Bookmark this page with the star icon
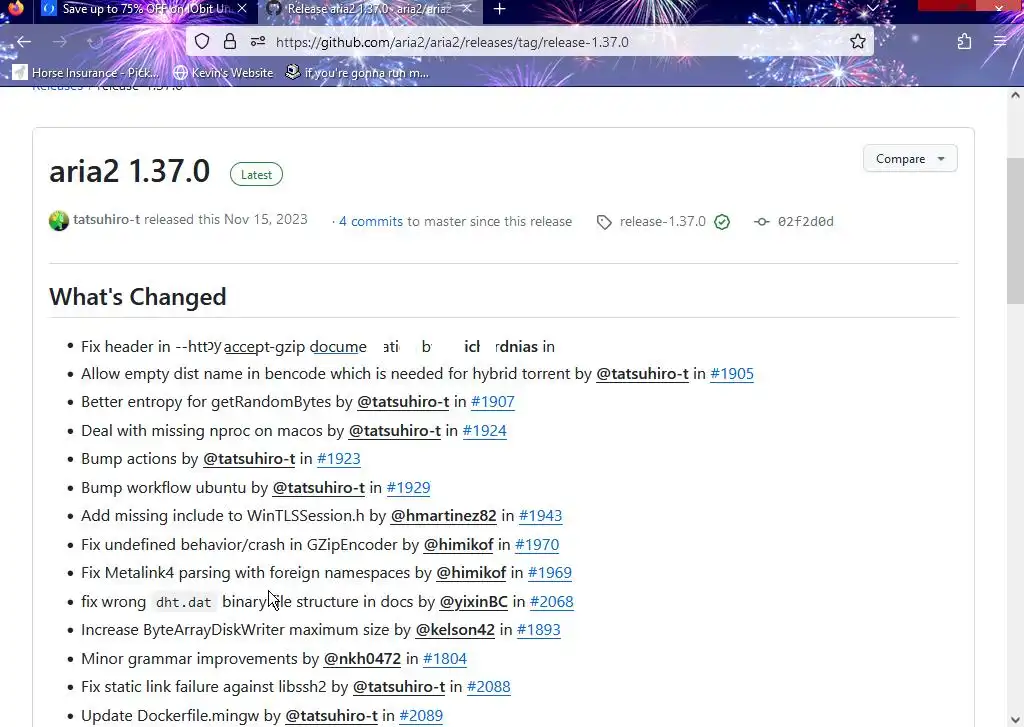This screenshot has width=1024, height=727. [857, 42]
